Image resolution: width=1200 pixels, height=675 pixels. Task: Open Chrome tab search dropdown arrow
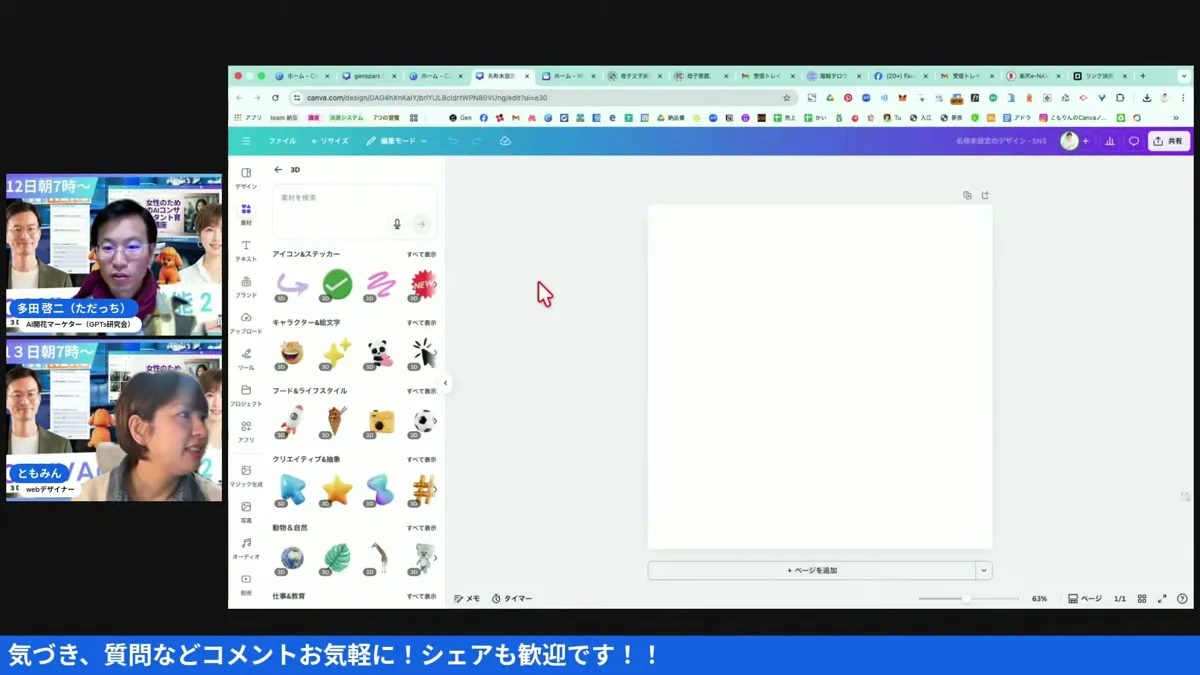click(1184, 76)
